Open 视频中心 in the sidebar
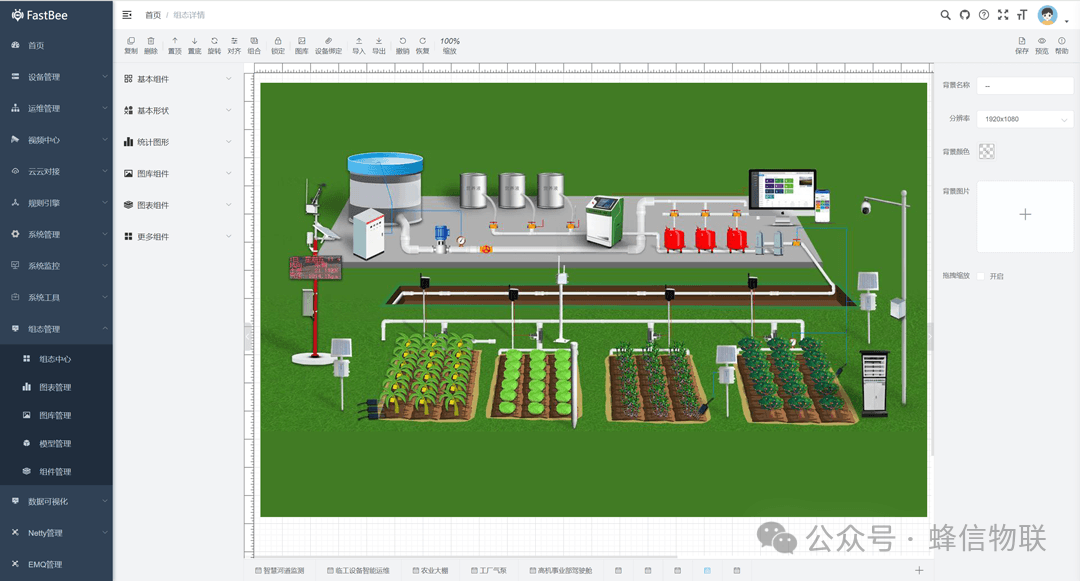The width and height of the screenshot is (1080, 581). pos(56,140)
